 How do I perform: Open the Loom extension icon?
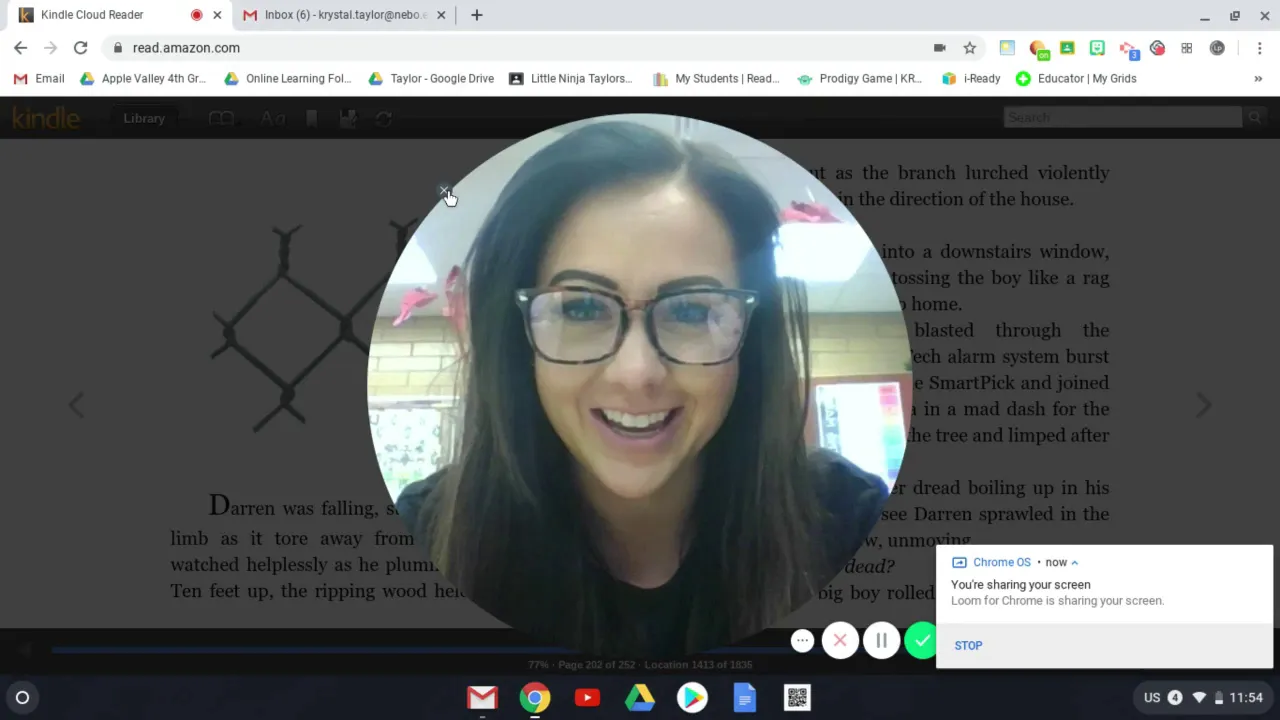pyautogui.click(x=1157, y=47)
